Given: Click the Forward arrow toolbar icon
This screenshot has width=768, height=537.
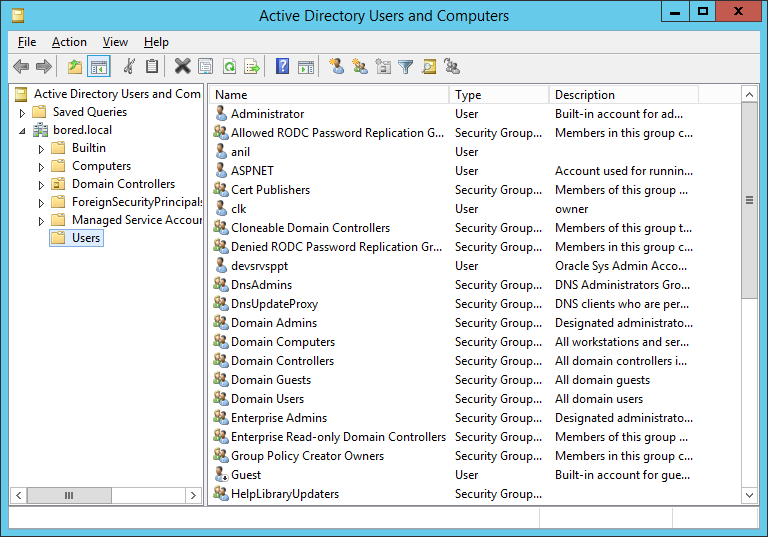Looking at the screenshot, I should [x=44, y=66].
